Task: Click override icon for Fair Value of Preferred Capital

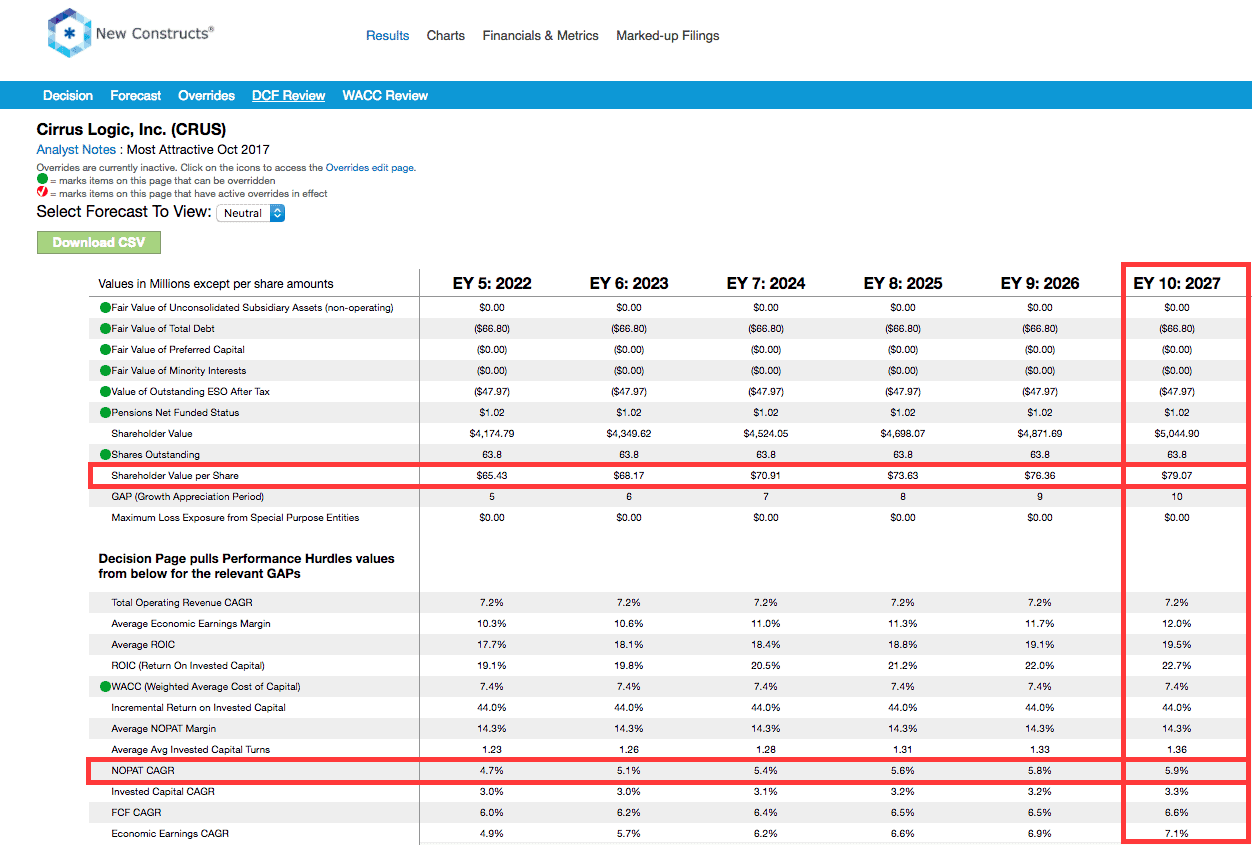Action: point(105,350)
